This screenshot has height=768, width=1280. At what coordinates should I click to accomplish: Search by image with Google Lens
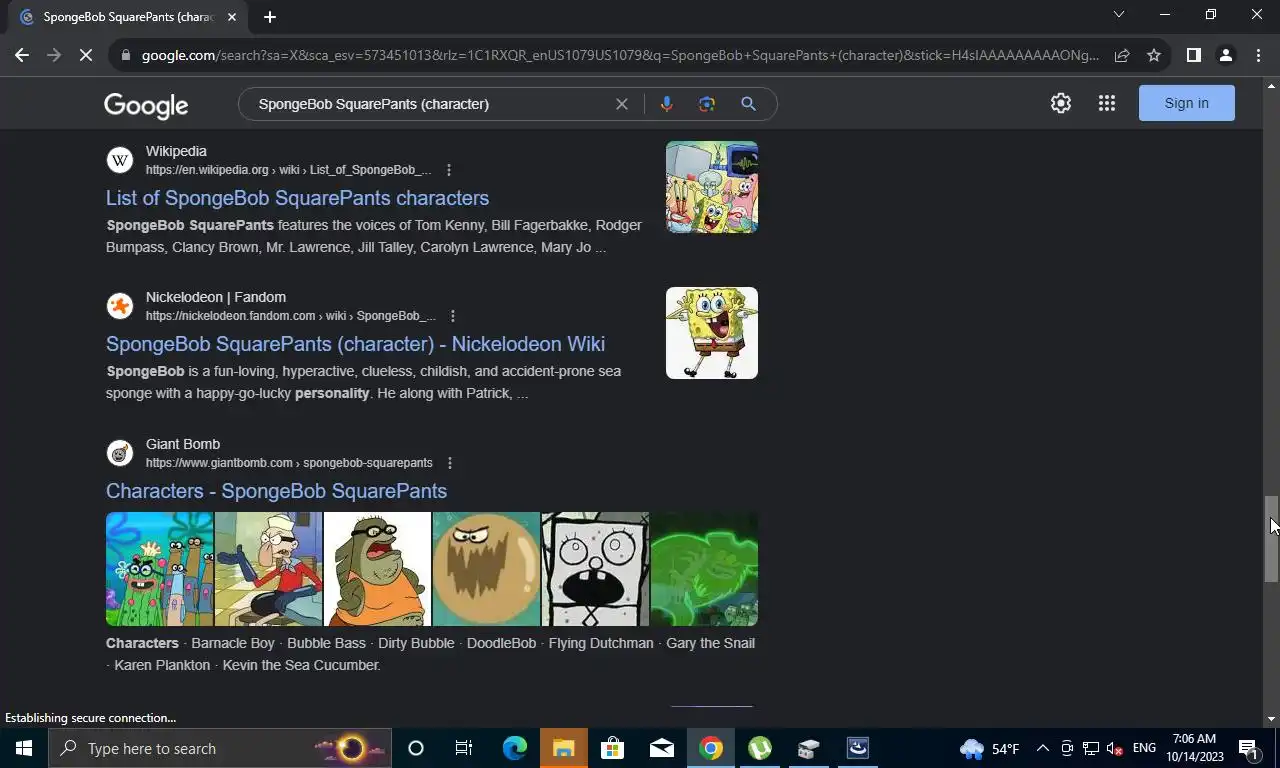707,104
